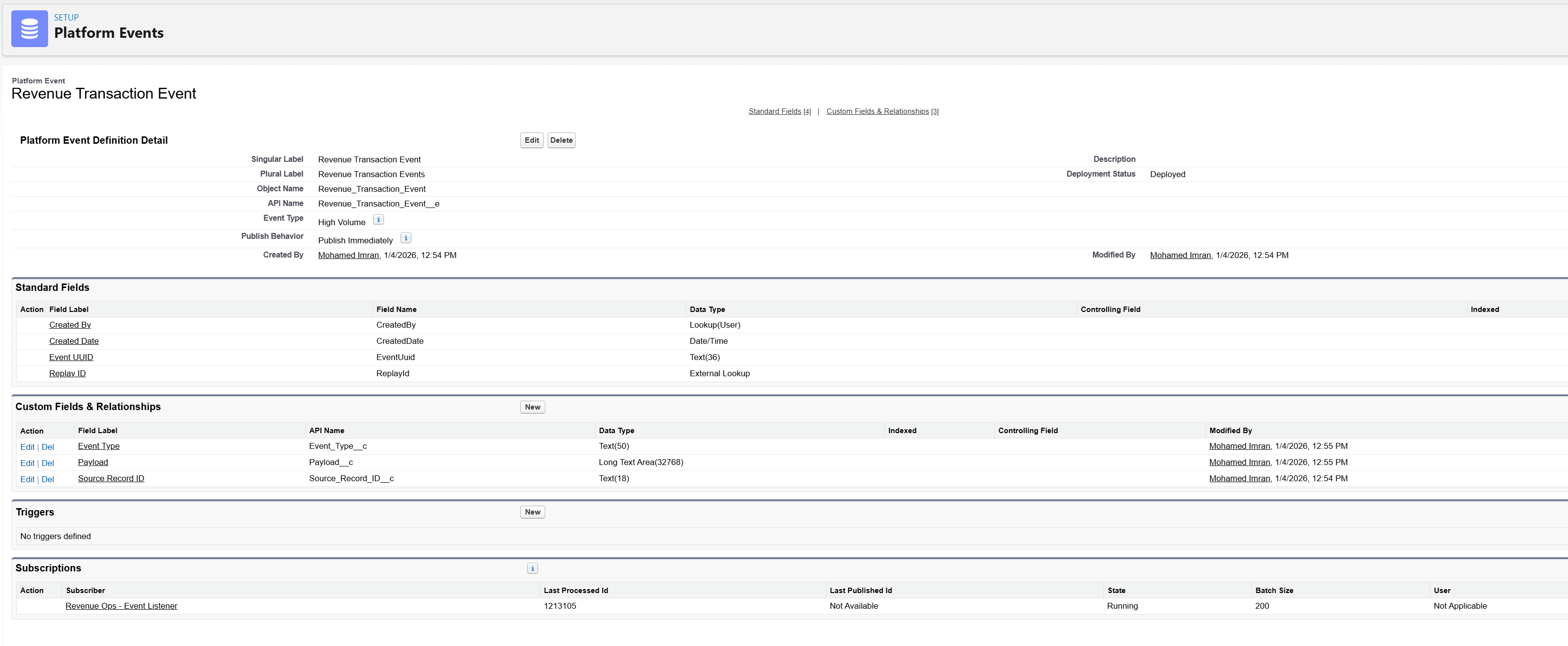Click the ReplayId field name cell
Screen dimensions: 1568x646
[x=393, y=373]
